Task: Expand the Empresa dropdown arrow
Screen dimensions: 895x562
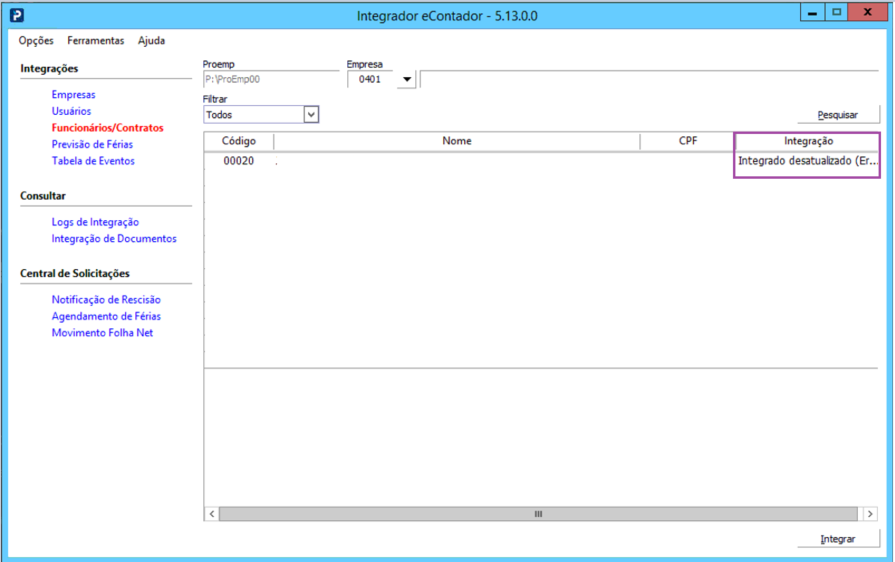Action: 407,79
